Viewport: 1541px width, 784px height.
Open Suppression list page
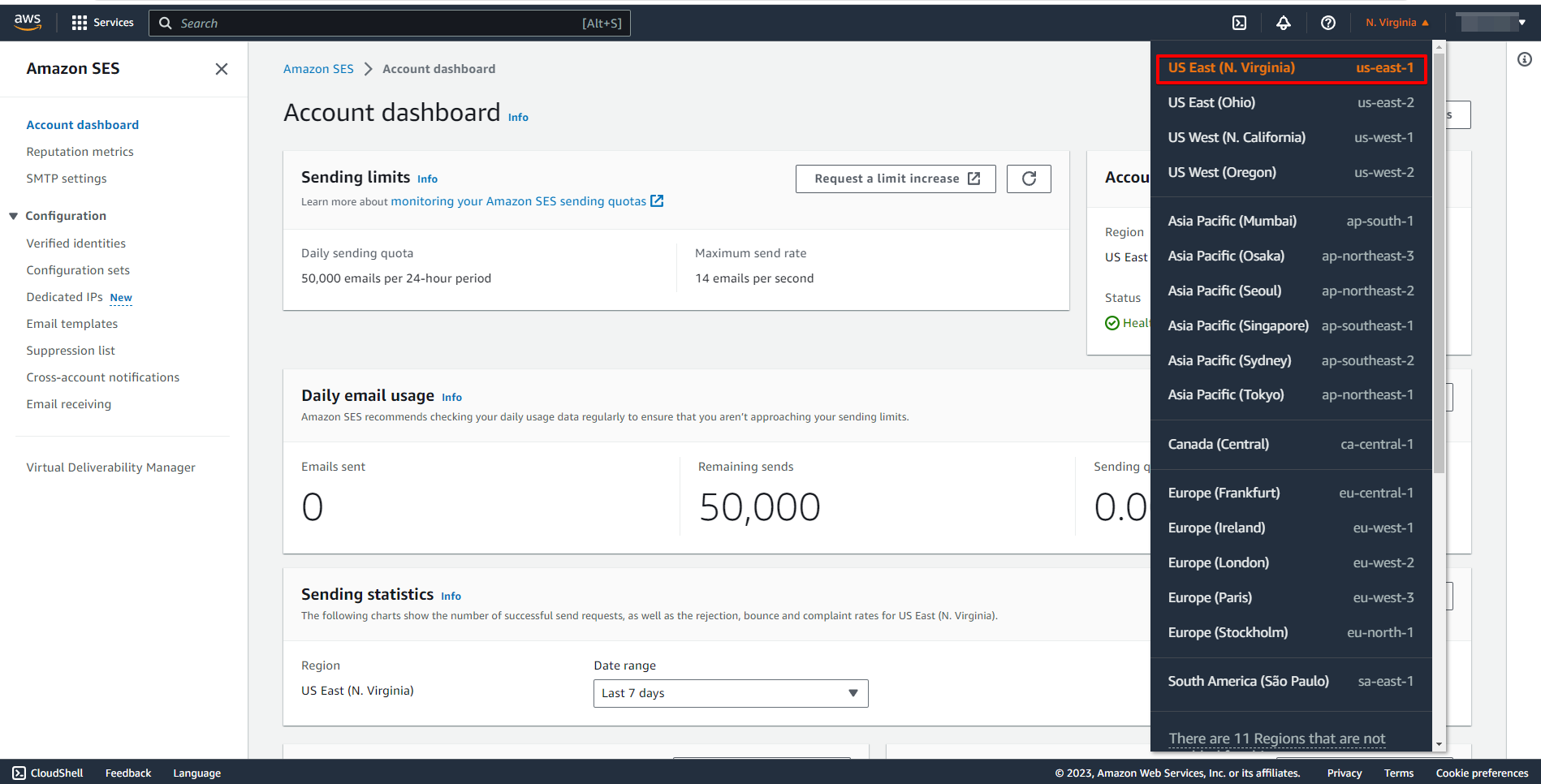coord(71,351)
